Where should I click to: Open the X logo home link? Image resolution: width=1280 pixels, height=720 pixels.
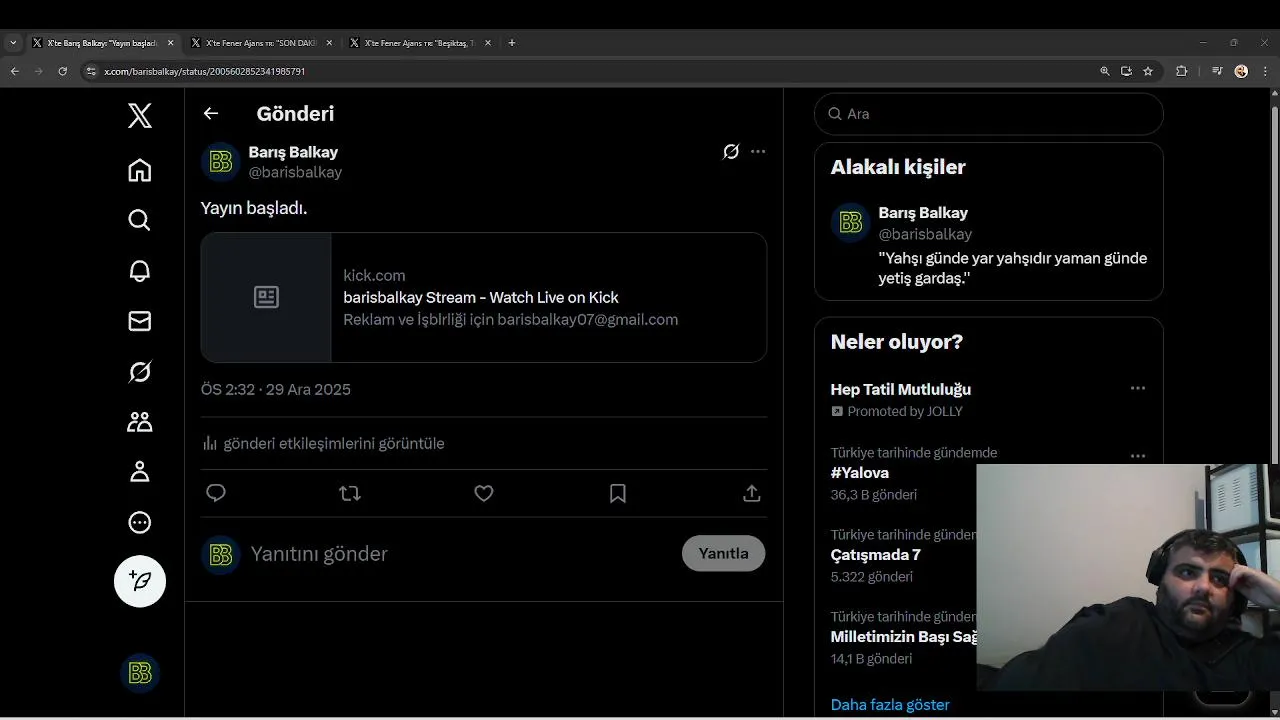140,116
